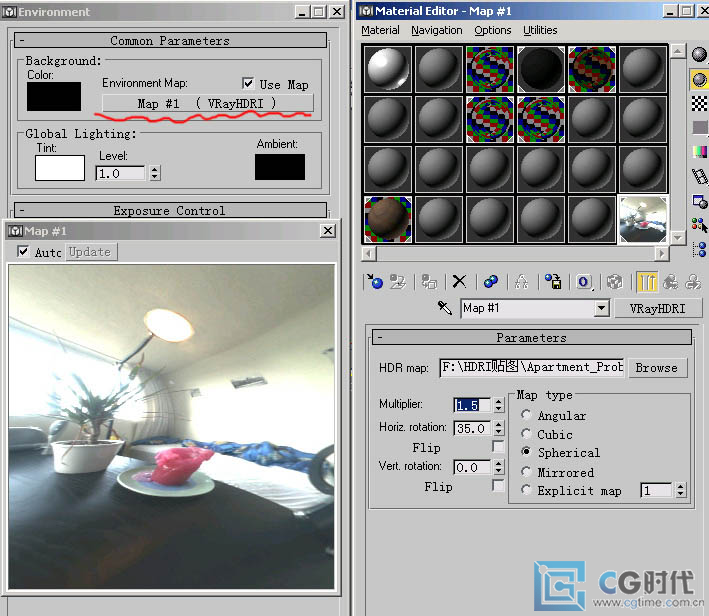
Task: Select Mirrored map type
Action: (x=526, y=472)
